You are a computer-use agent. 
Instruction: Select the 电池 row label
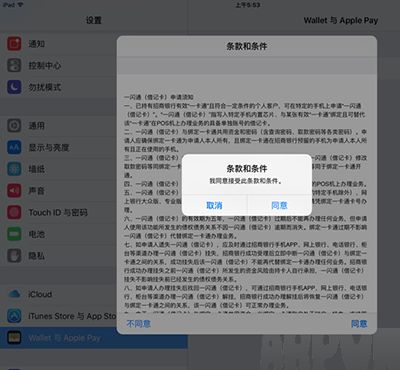point(37,234)
